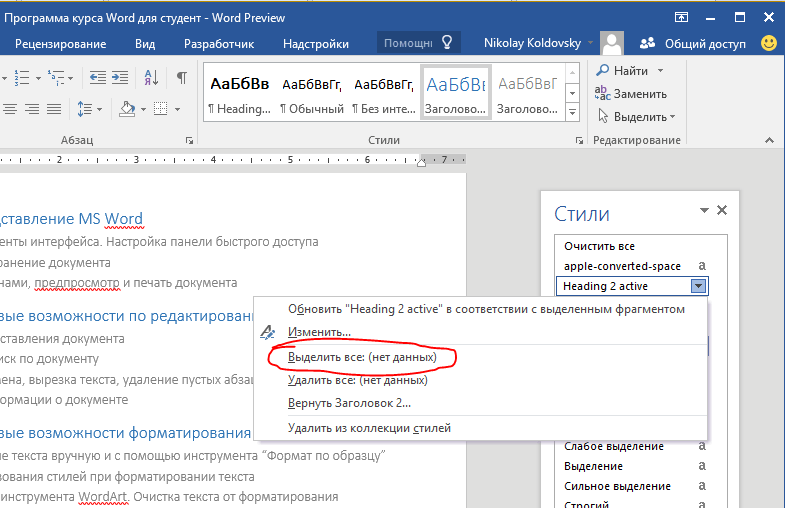
Task: Apply paragraph shading fill
Action: coord(127,109)
